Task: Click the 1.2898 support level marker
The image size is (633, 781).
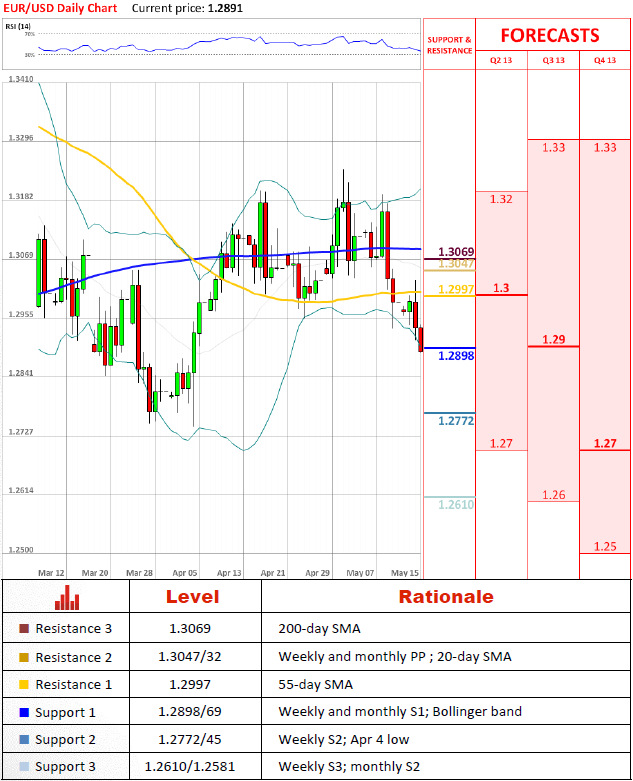Action: pyautogui.click(x=456, y=356)
